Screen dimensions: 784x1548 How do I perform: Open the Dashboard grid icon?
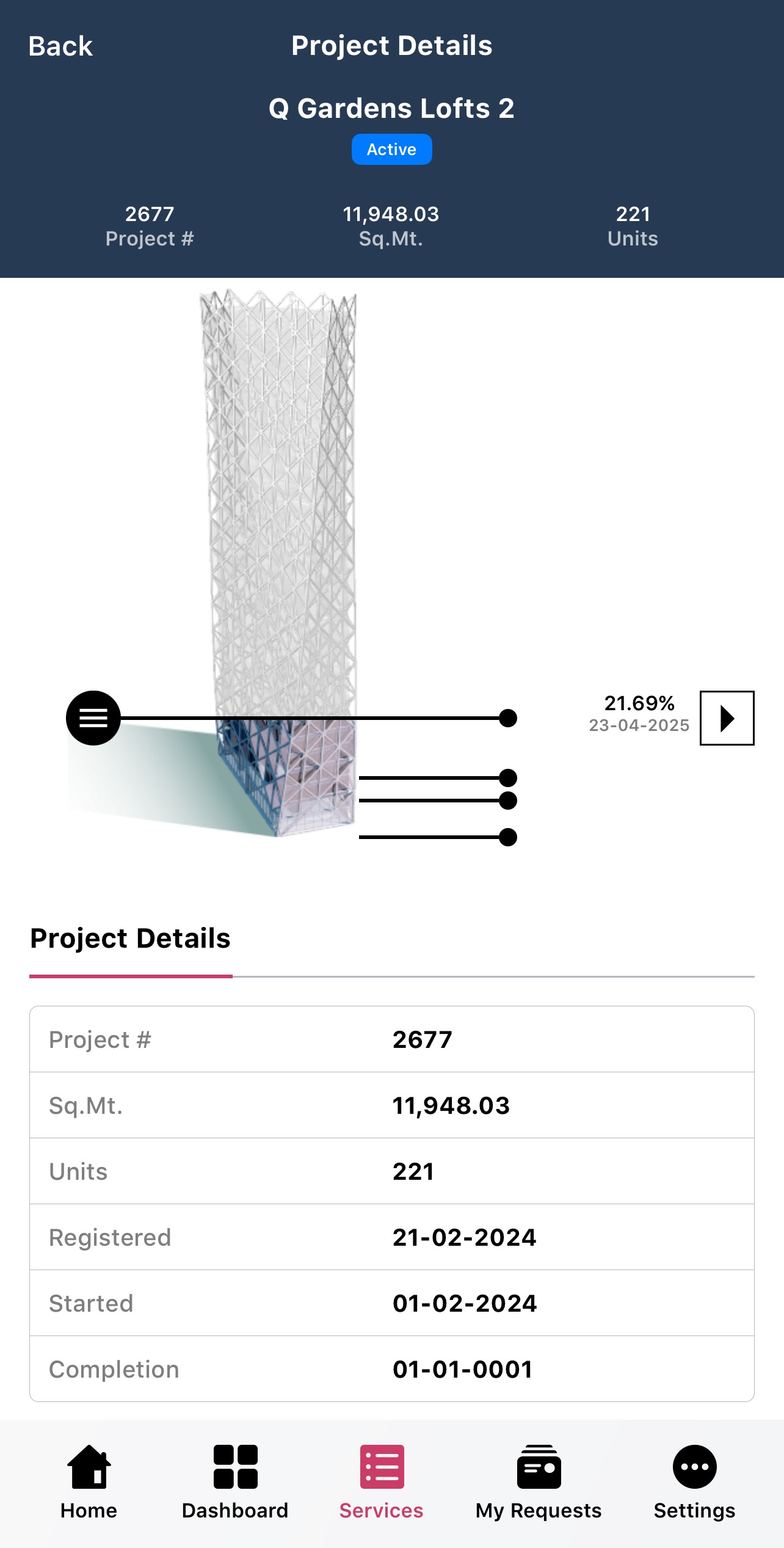235,1467
